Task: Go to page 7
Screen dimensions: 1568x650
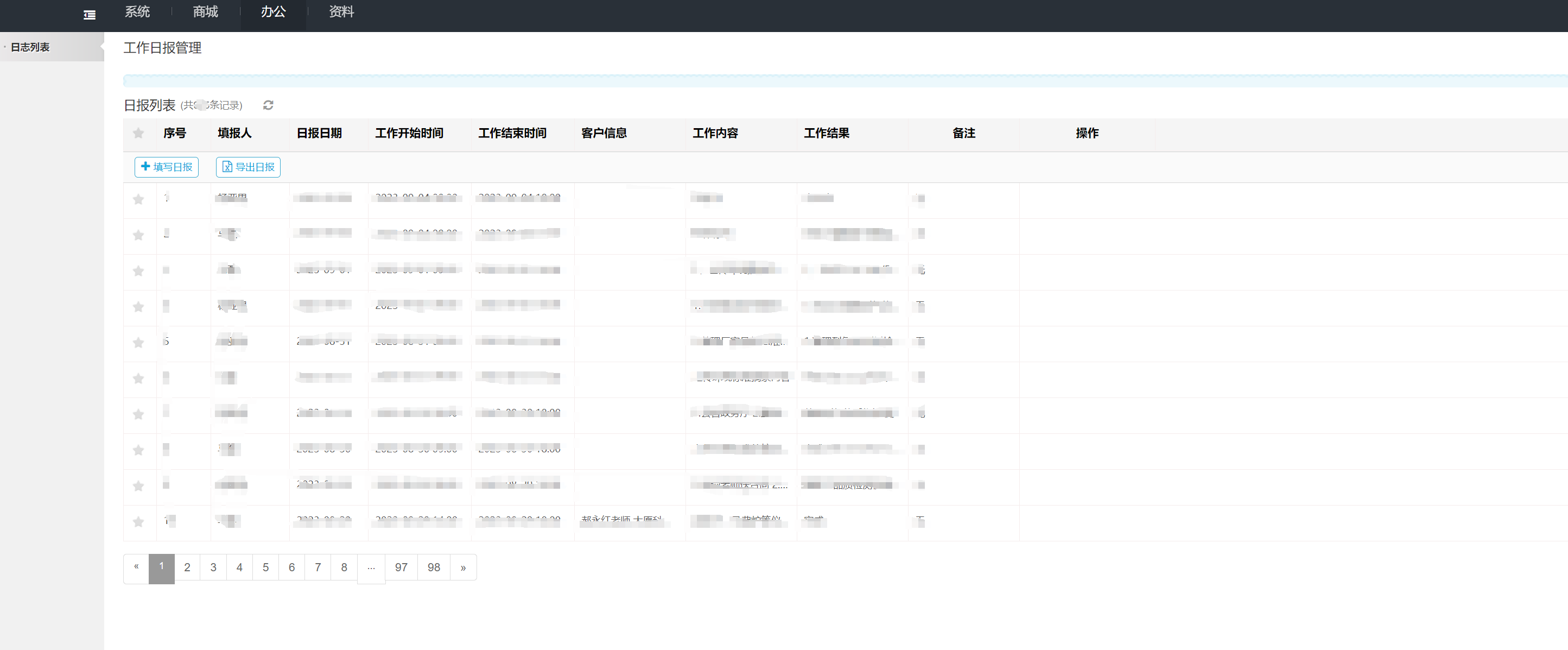Action: pyautogui.click(x=319, y=567)
